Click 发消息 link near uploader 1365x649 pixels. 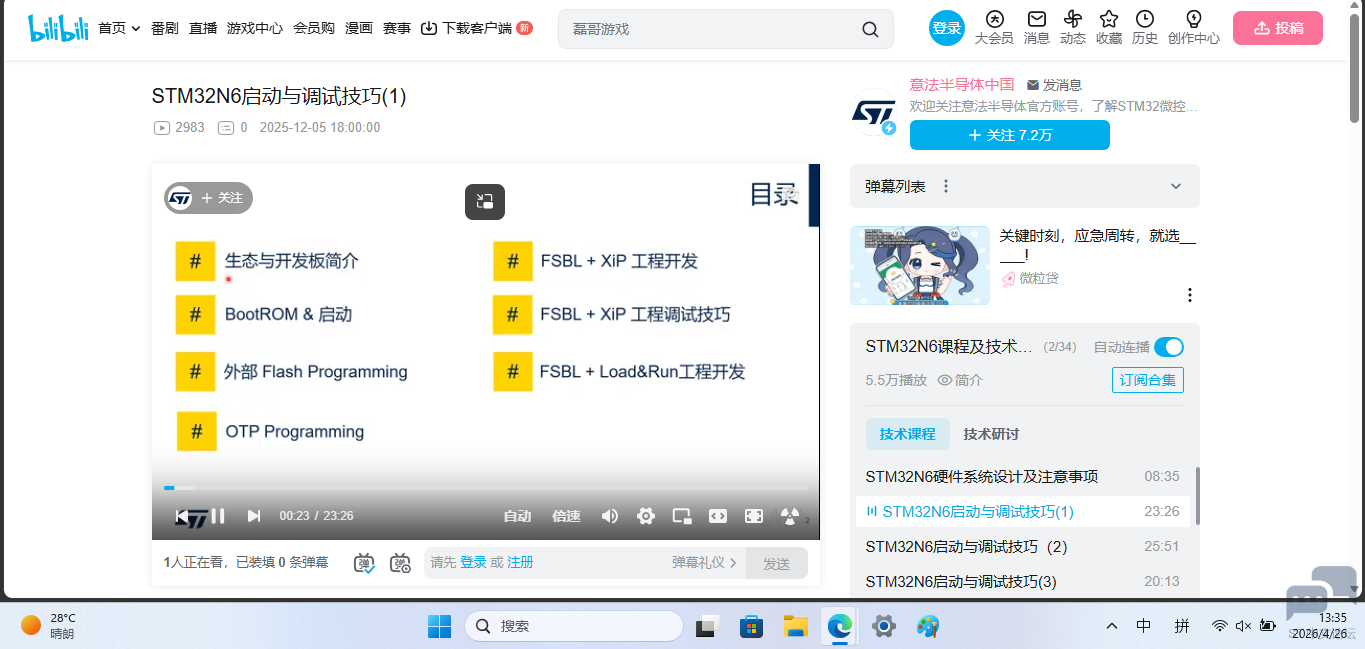click(1054, 85)
